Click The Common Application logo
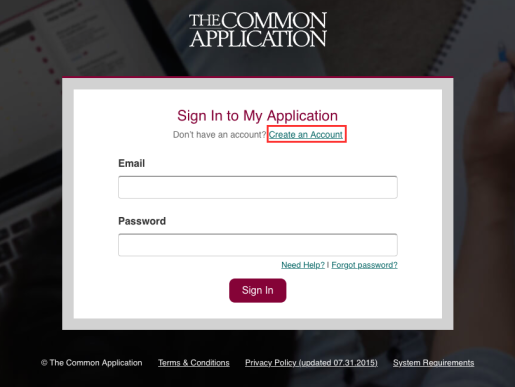 pos(258,30)
